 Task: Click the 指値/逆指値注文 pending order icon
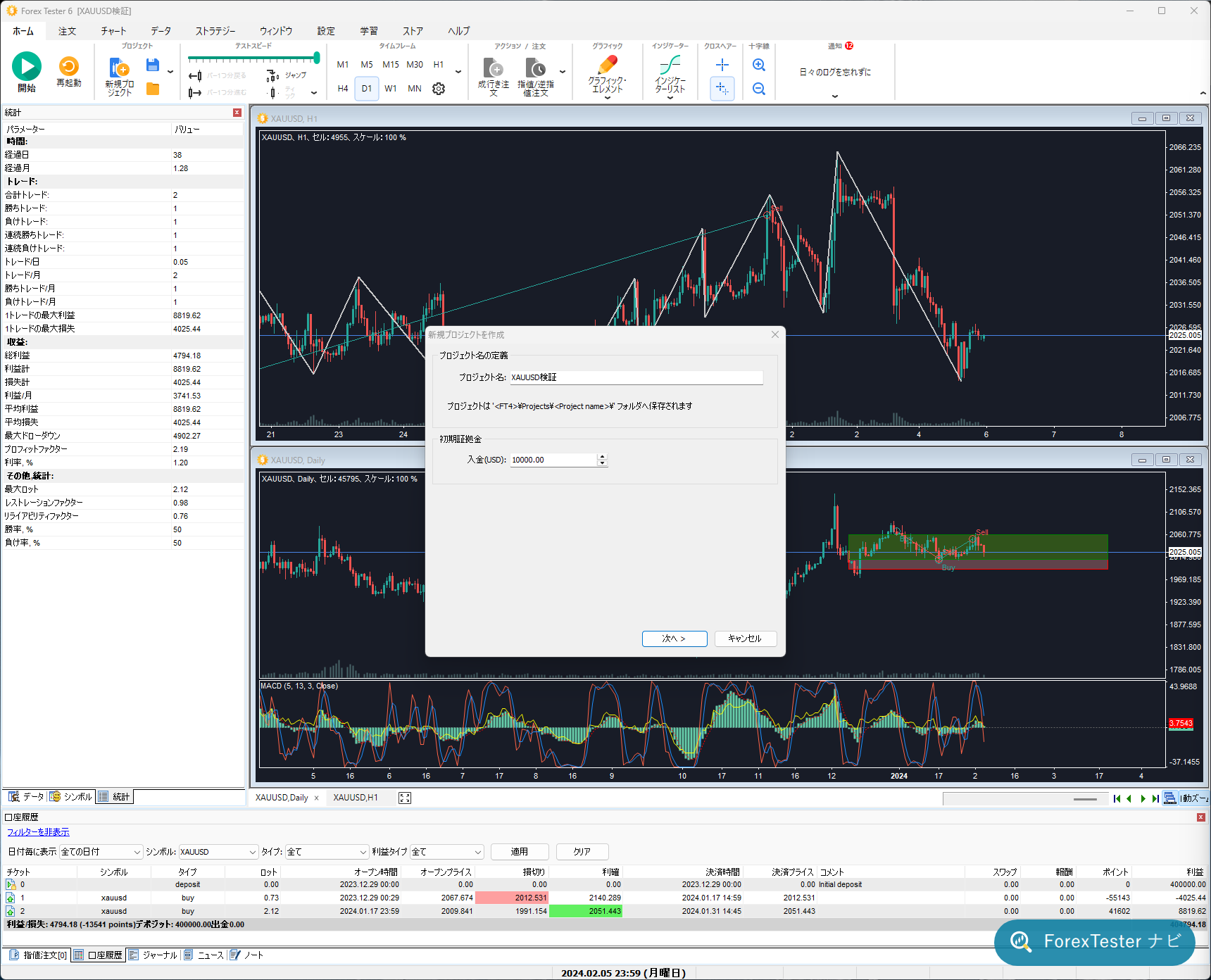point(536,68)
